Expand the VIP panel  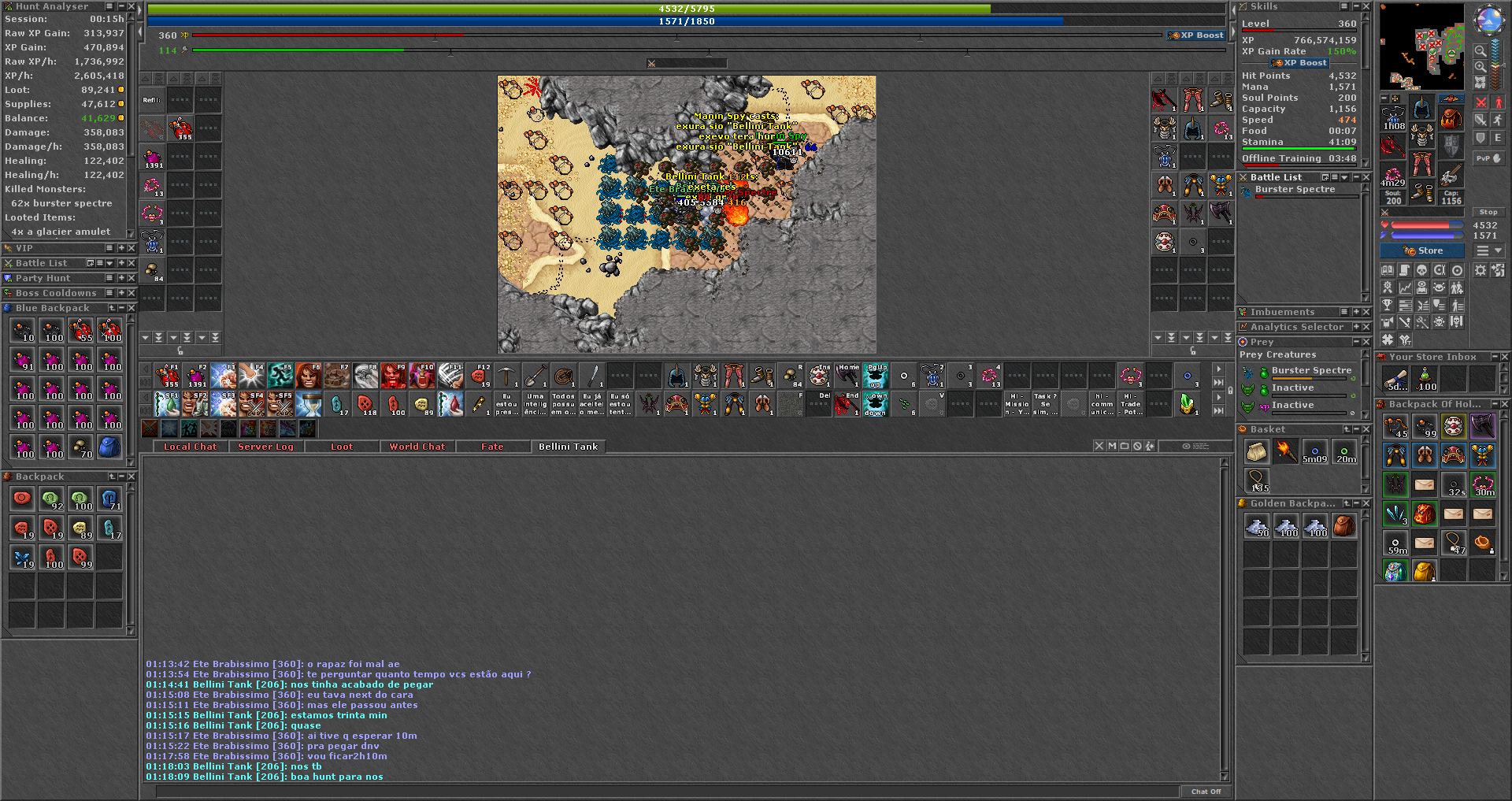click(x=121, y=248)
